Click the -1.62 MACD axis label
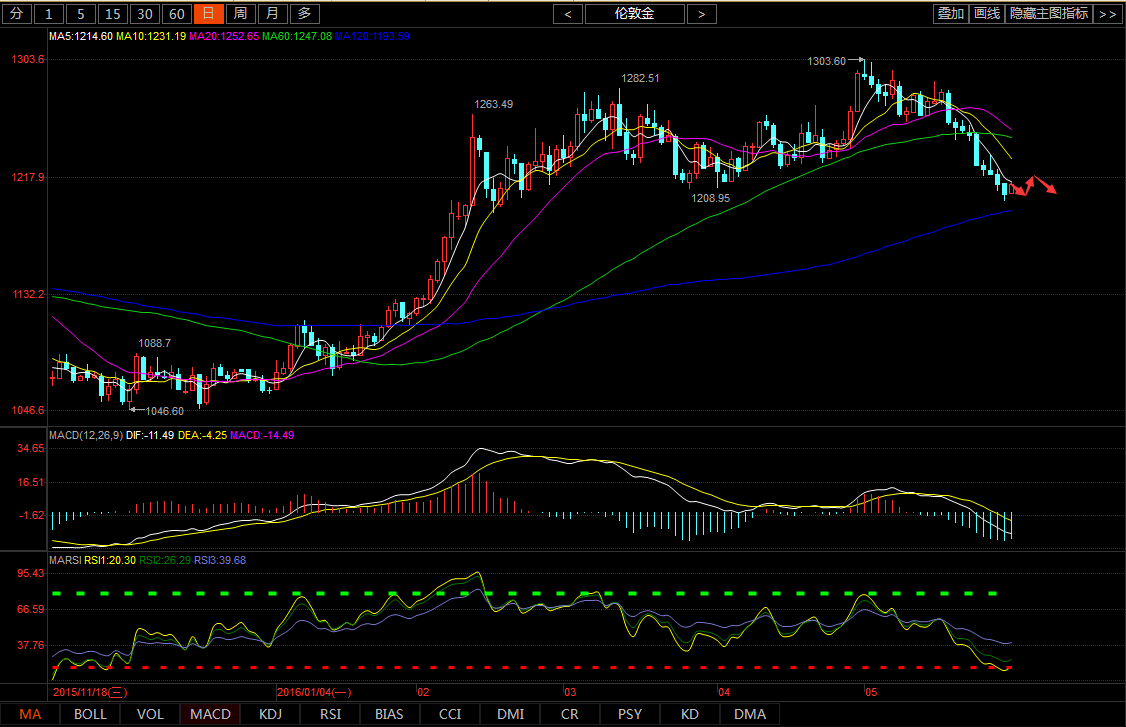This screenshot has width=1126, height=727. coord(31,515)
